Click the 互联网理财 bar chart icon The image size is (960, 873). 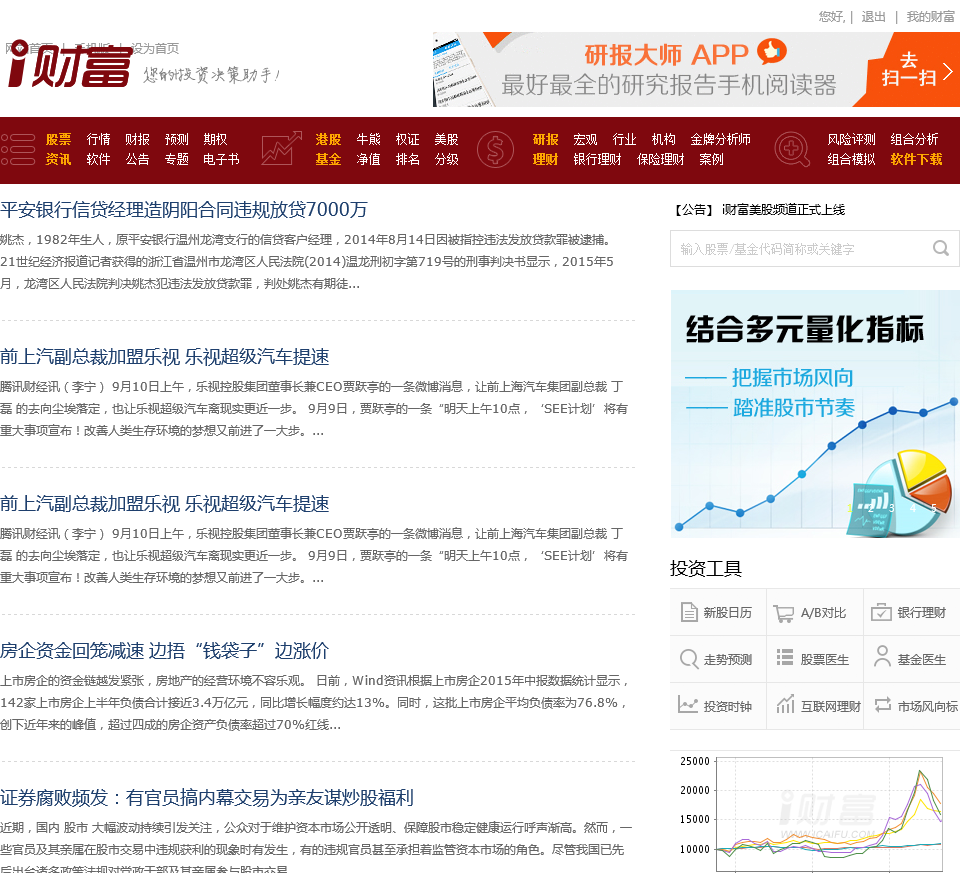[785, 704]
